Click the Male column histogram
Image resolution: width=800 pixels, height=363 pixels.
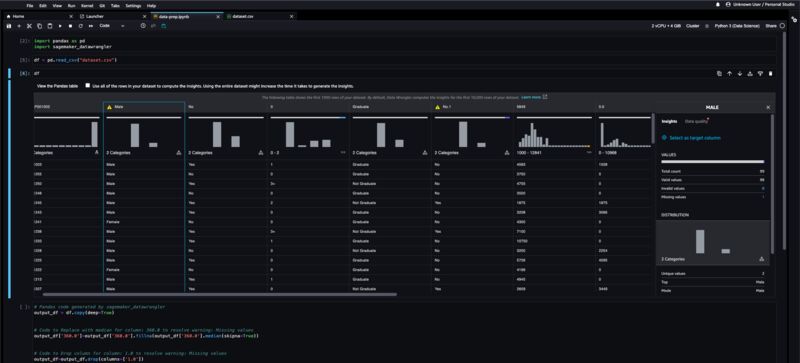click(144, 134)
